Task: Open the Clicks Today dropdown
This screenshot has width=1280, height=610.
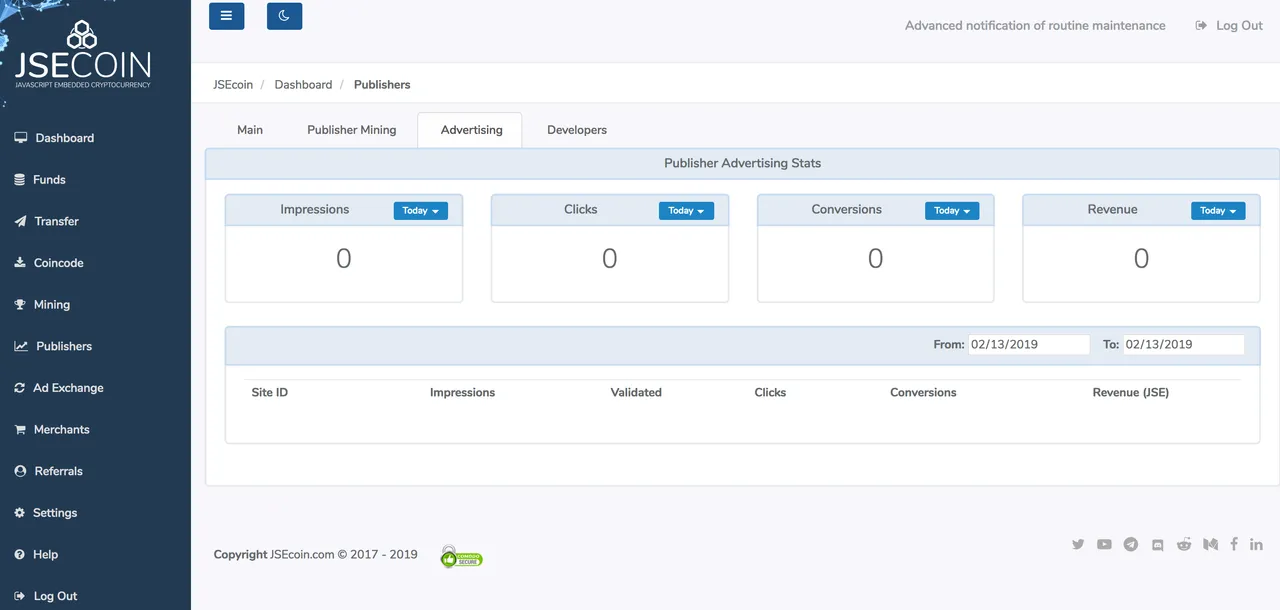Action: pos(686,211)
